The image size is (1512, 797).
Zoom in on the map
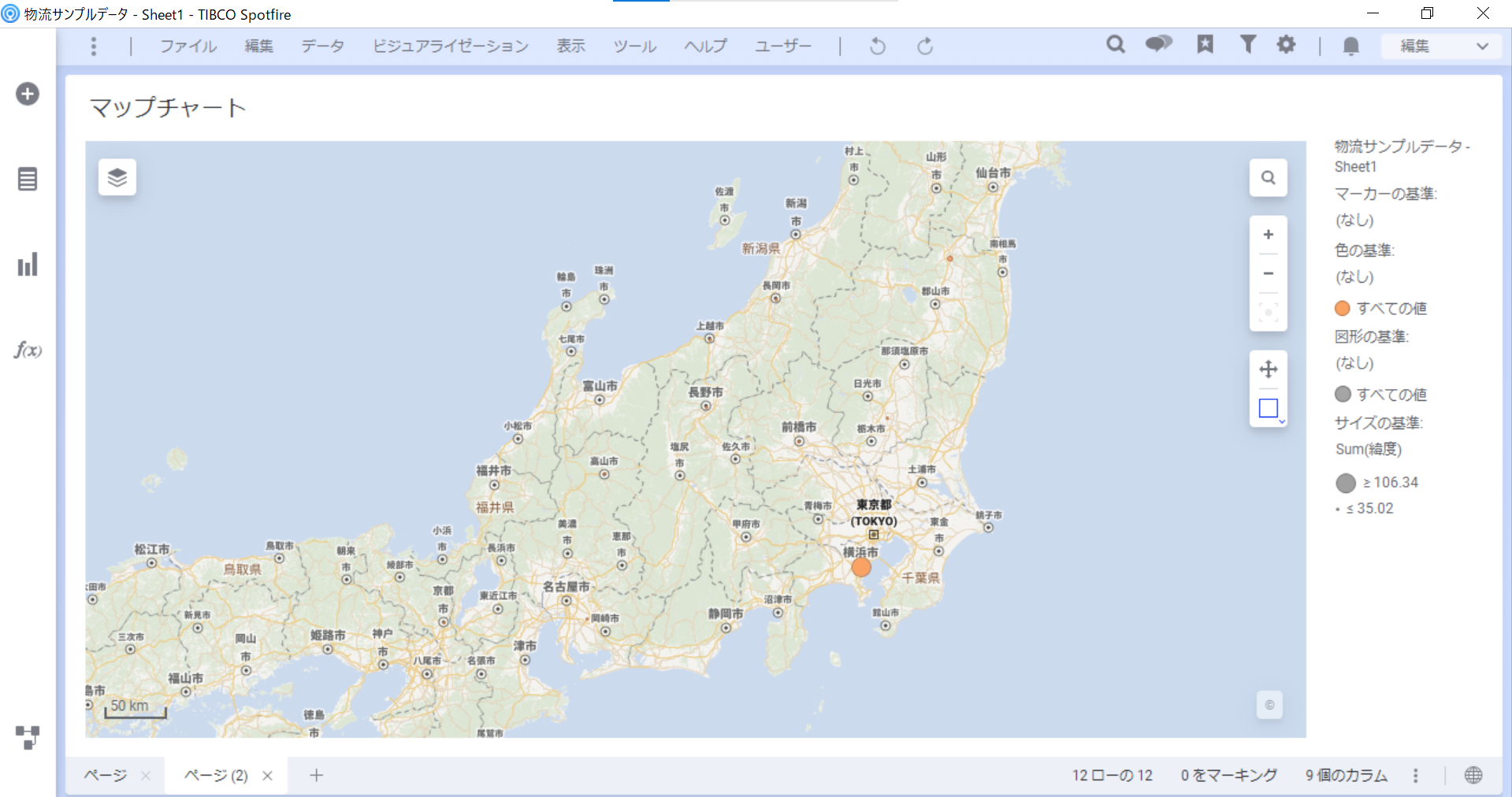(x=1268, y=235)
